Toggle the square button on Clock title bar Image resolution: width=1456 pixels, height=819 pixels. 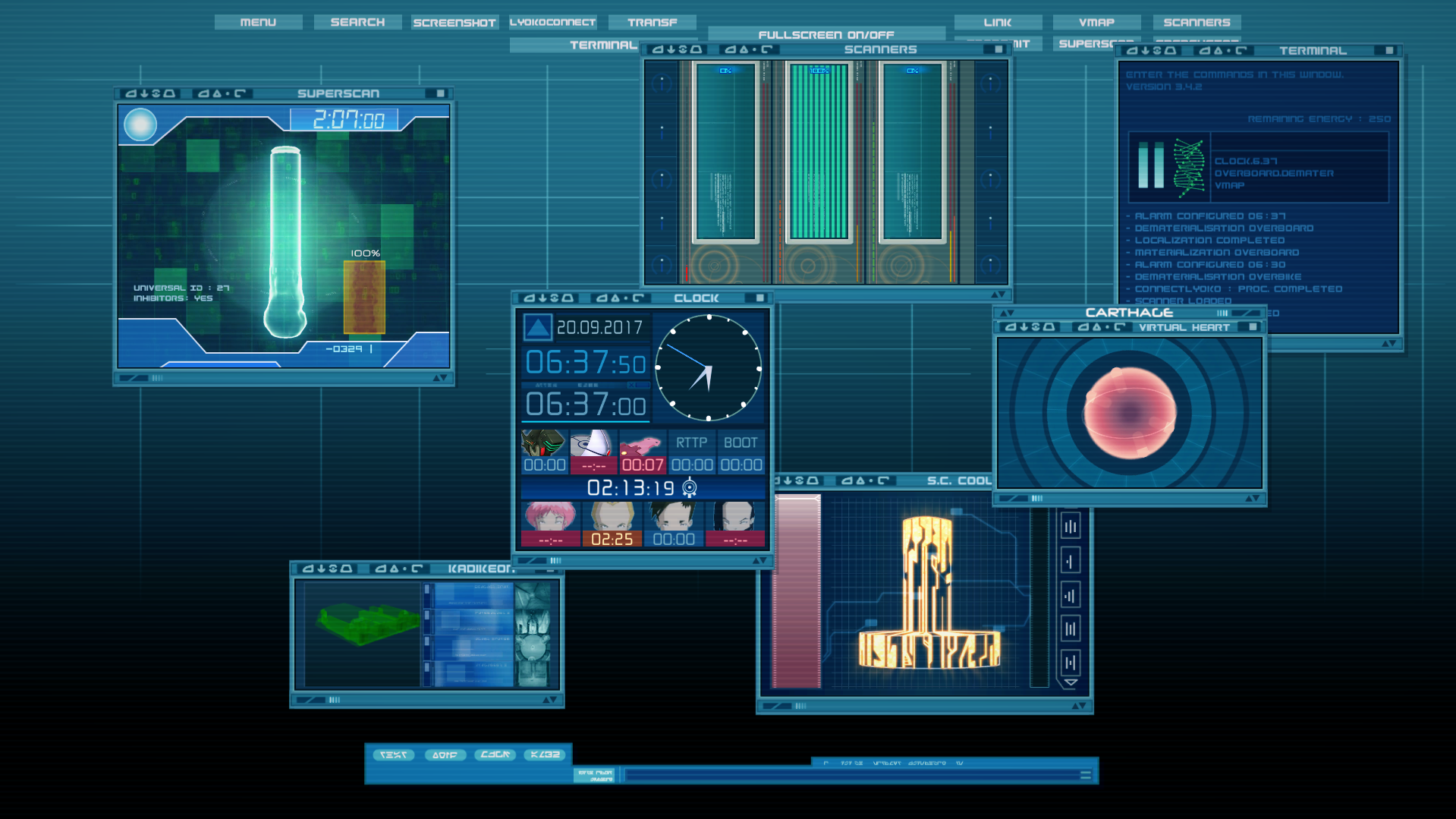coord(759,298)
